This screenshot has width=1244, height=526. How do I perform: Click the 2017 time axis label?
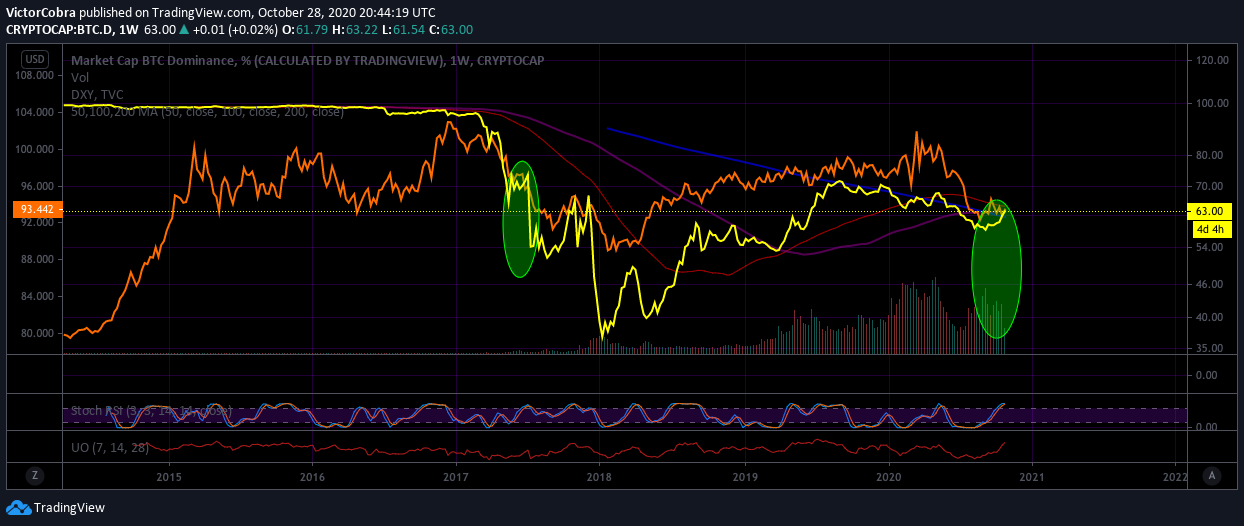(x=456, y=476)
